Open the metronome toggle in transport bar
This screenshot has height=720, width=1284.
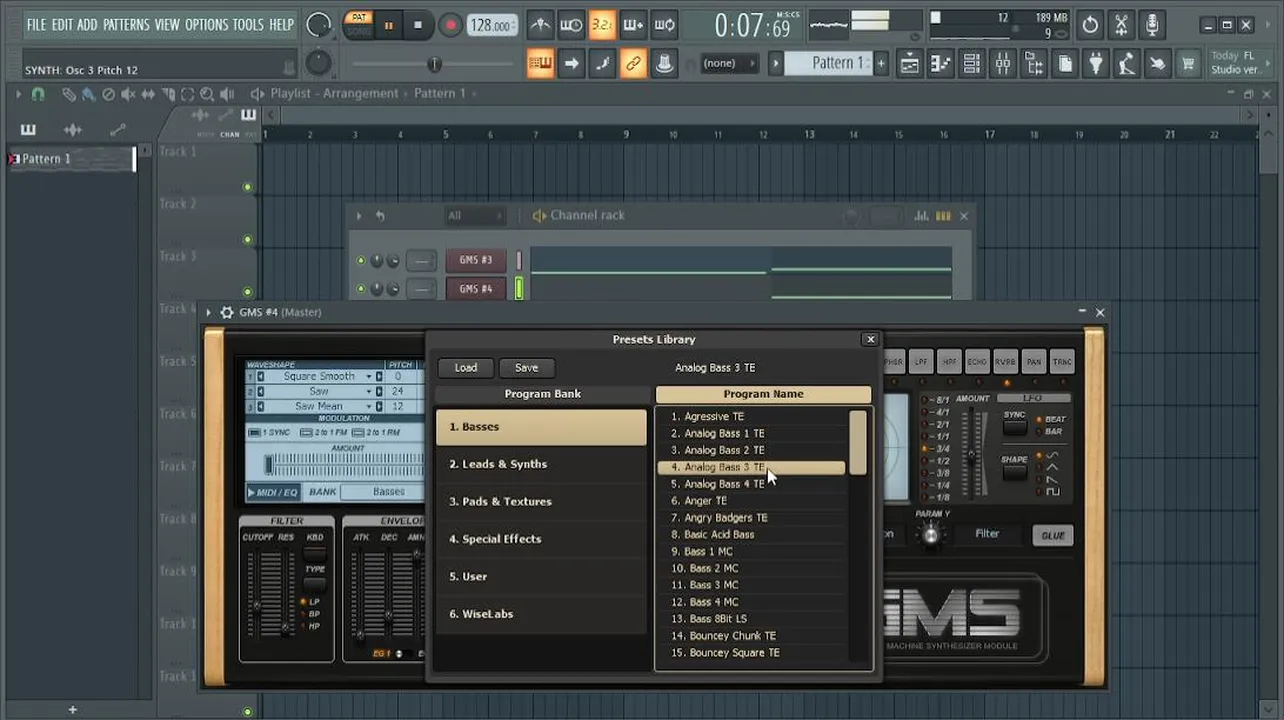click(x=540, y=25)
